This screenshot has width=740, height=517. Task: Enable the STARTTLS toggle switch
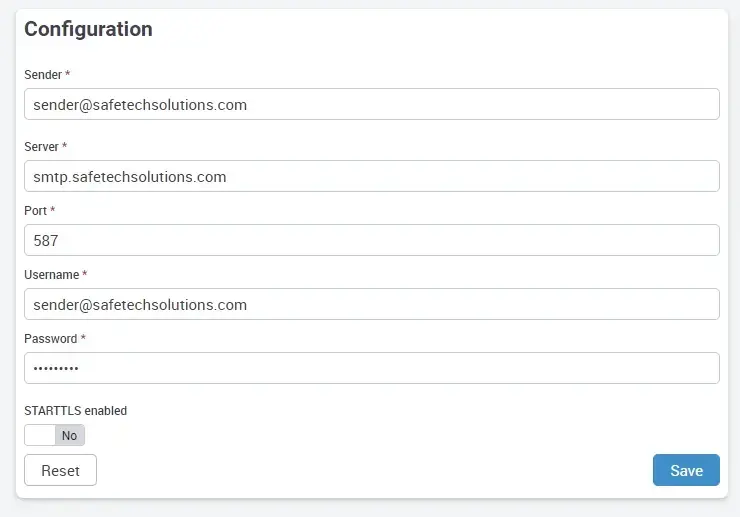(55, 435)
